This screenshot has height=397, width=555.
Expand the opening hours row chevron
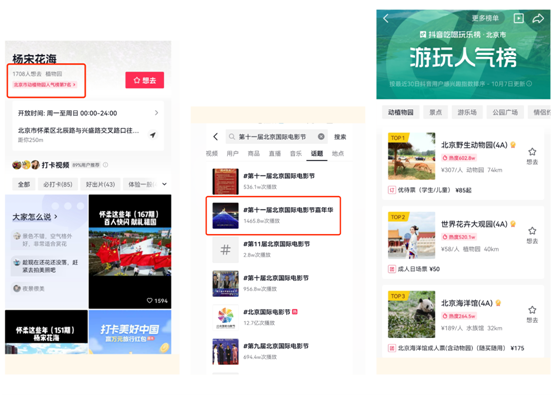(x=156, y=113)
